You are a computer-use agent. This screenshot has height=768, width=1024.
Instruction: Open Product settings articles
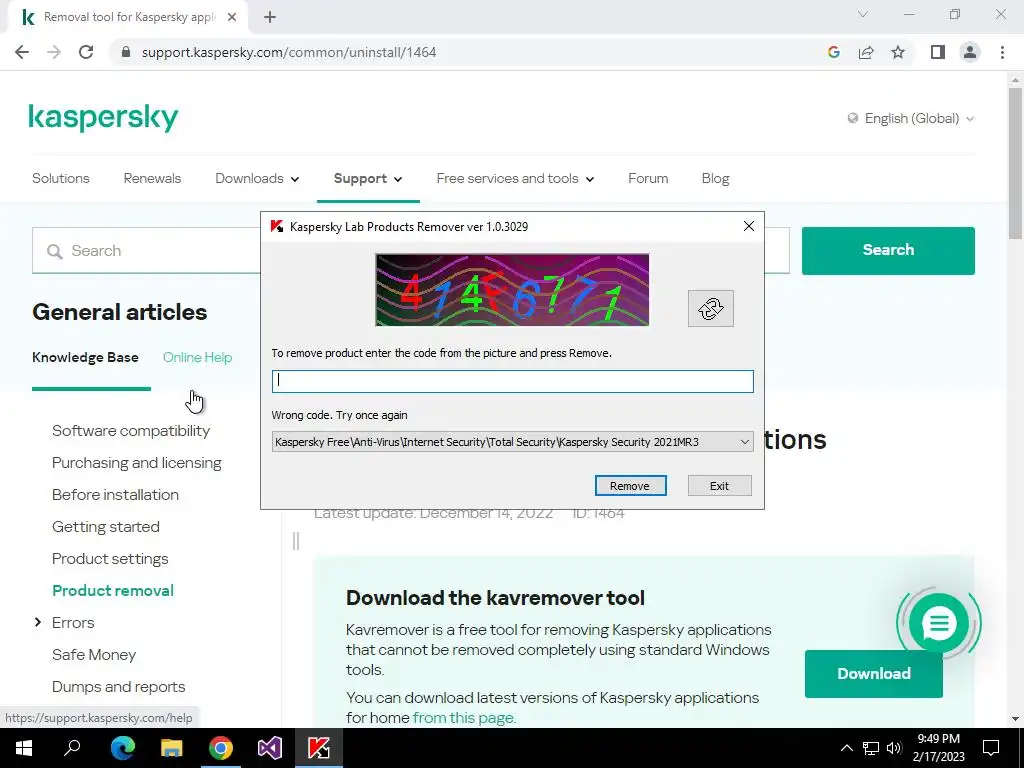(110, 558)
